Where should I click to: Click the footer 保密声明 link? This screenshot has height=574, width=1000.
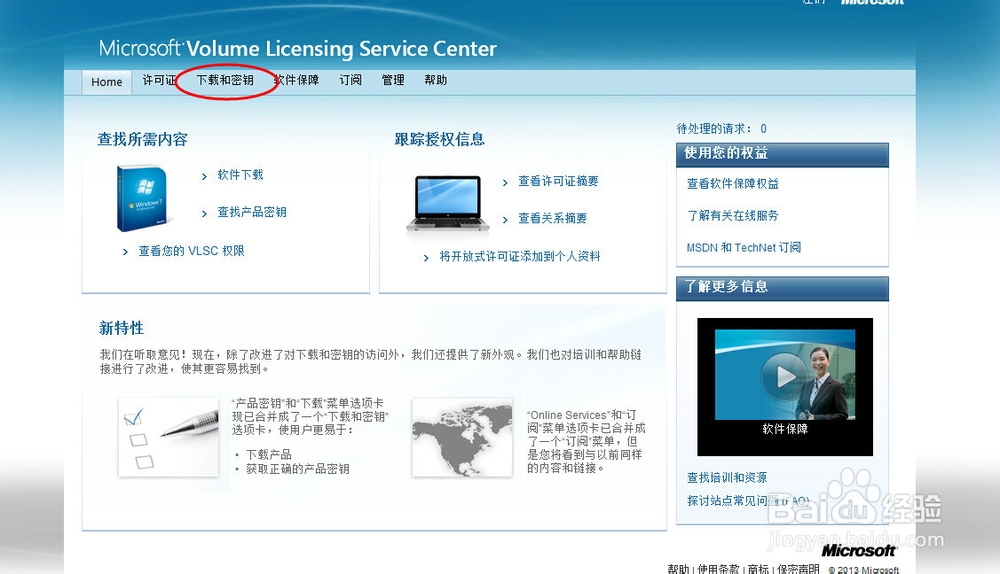tap(798, 568)
